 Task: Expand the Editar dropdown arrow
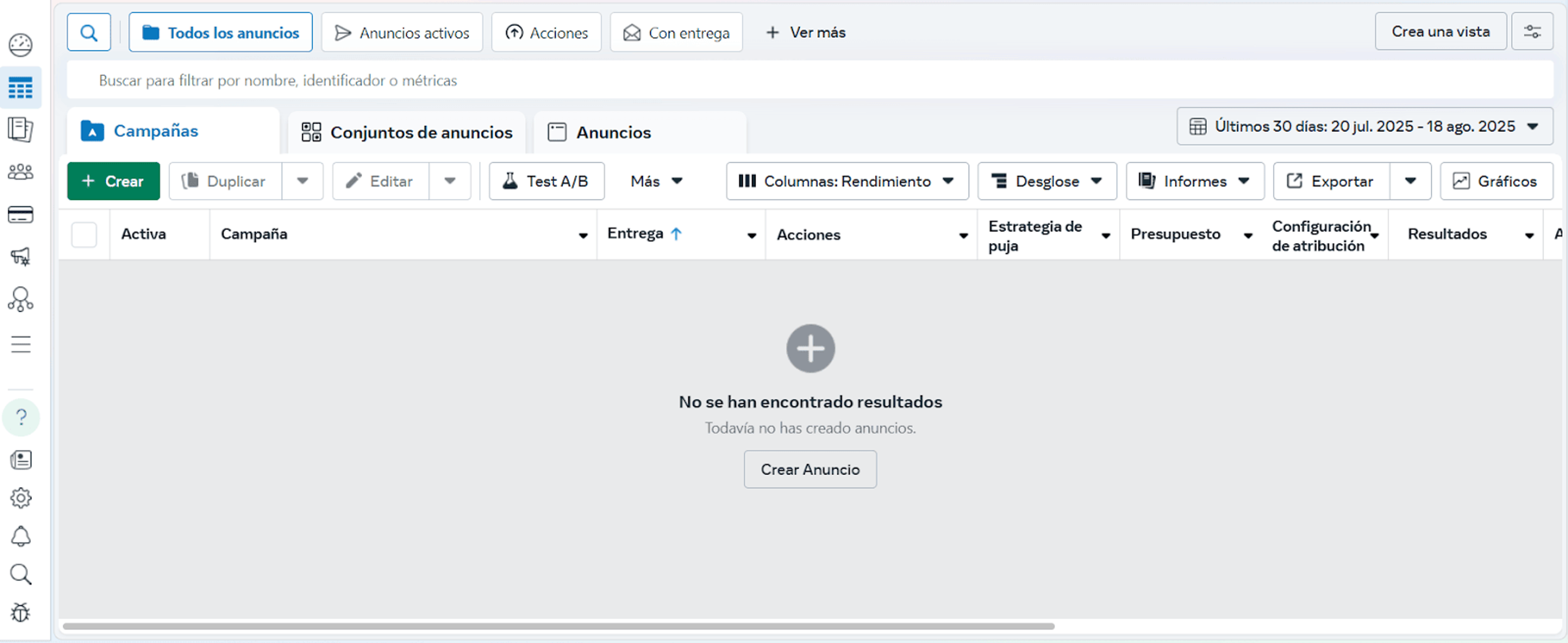450,181
